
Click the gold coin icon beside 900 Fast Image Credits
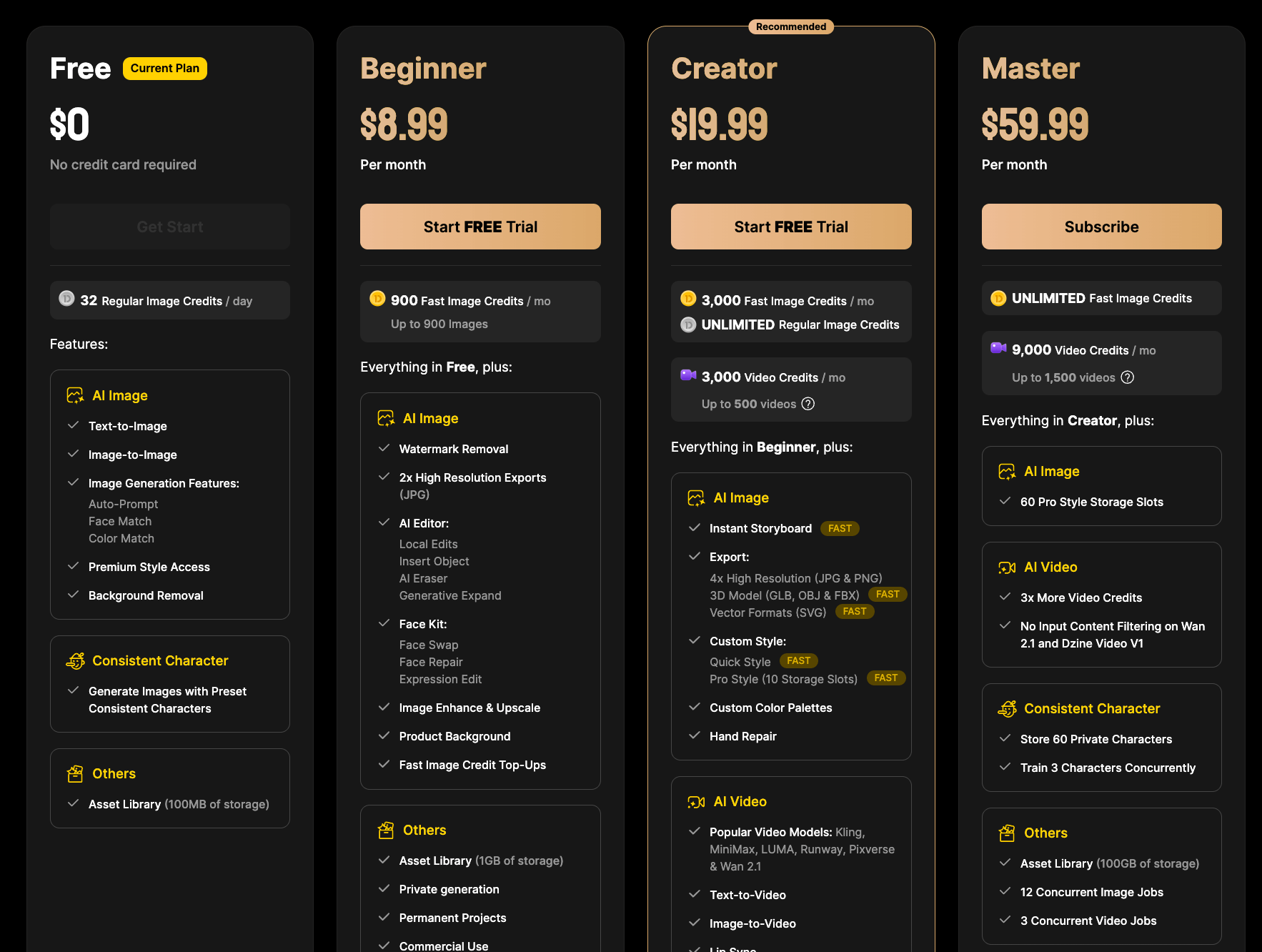coord(377,299)
